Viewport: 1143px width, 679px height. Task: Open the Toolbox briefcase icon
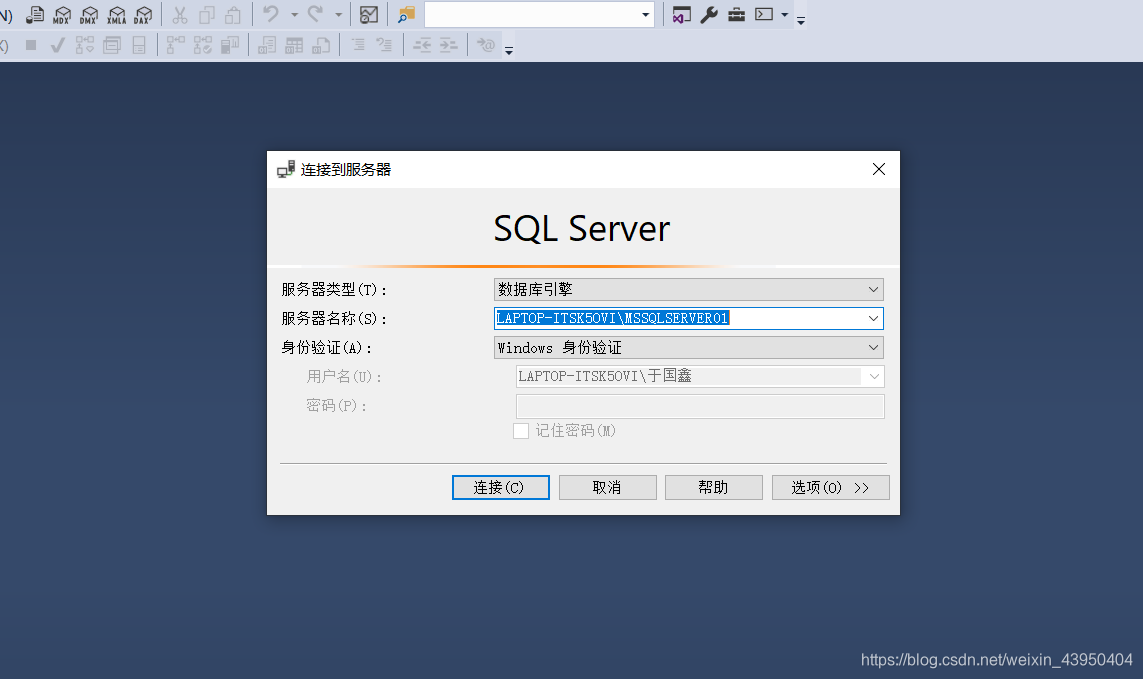click(x=736, y=15)
